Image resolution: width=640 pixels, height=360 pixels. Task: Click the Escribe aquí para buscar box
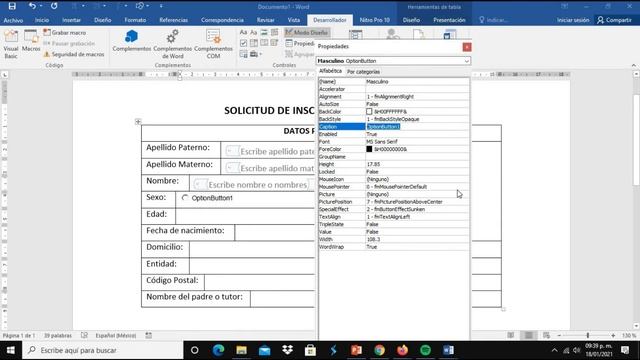tap(103, 350)
